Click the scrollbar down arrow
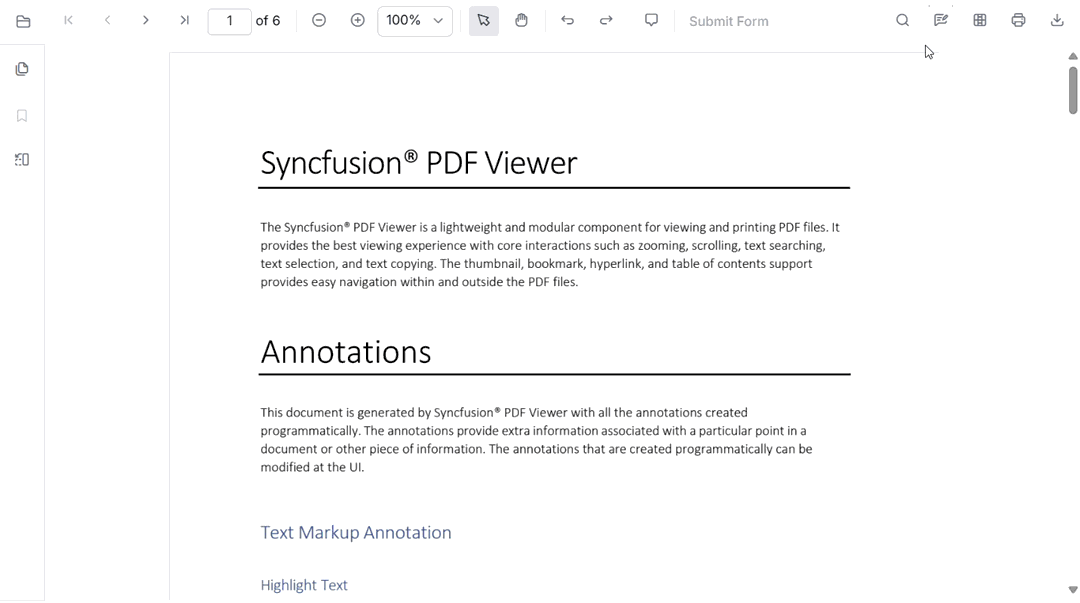Viewport: 1080px width, 603px height. (x=1072, y=590)
